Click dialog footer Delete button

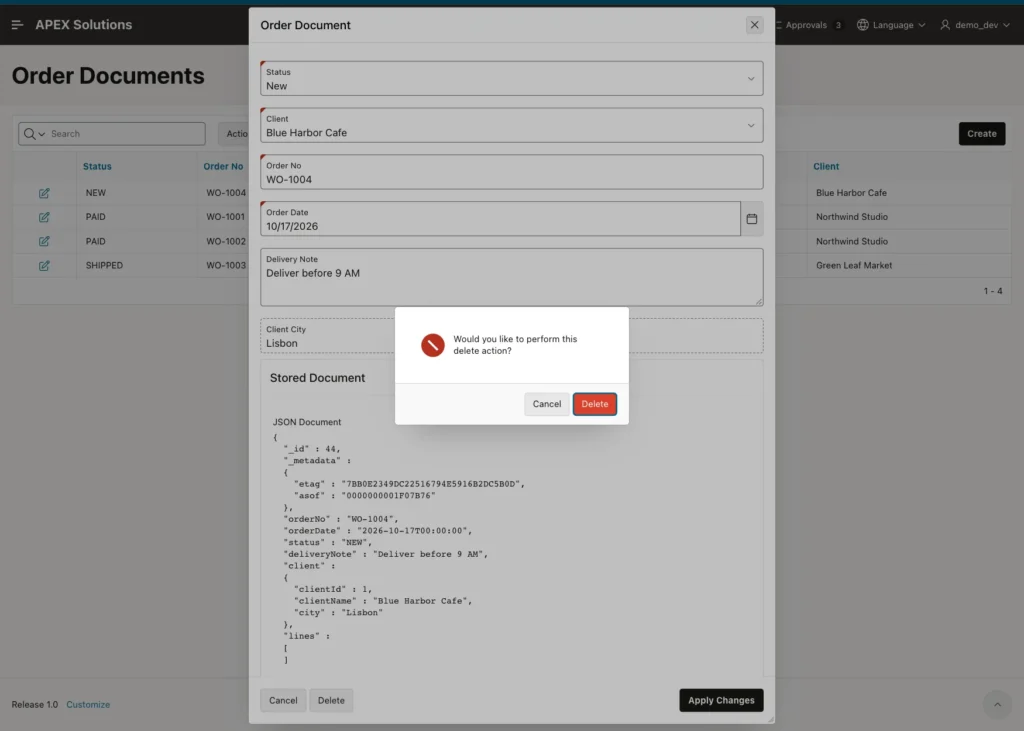(331, 700)
